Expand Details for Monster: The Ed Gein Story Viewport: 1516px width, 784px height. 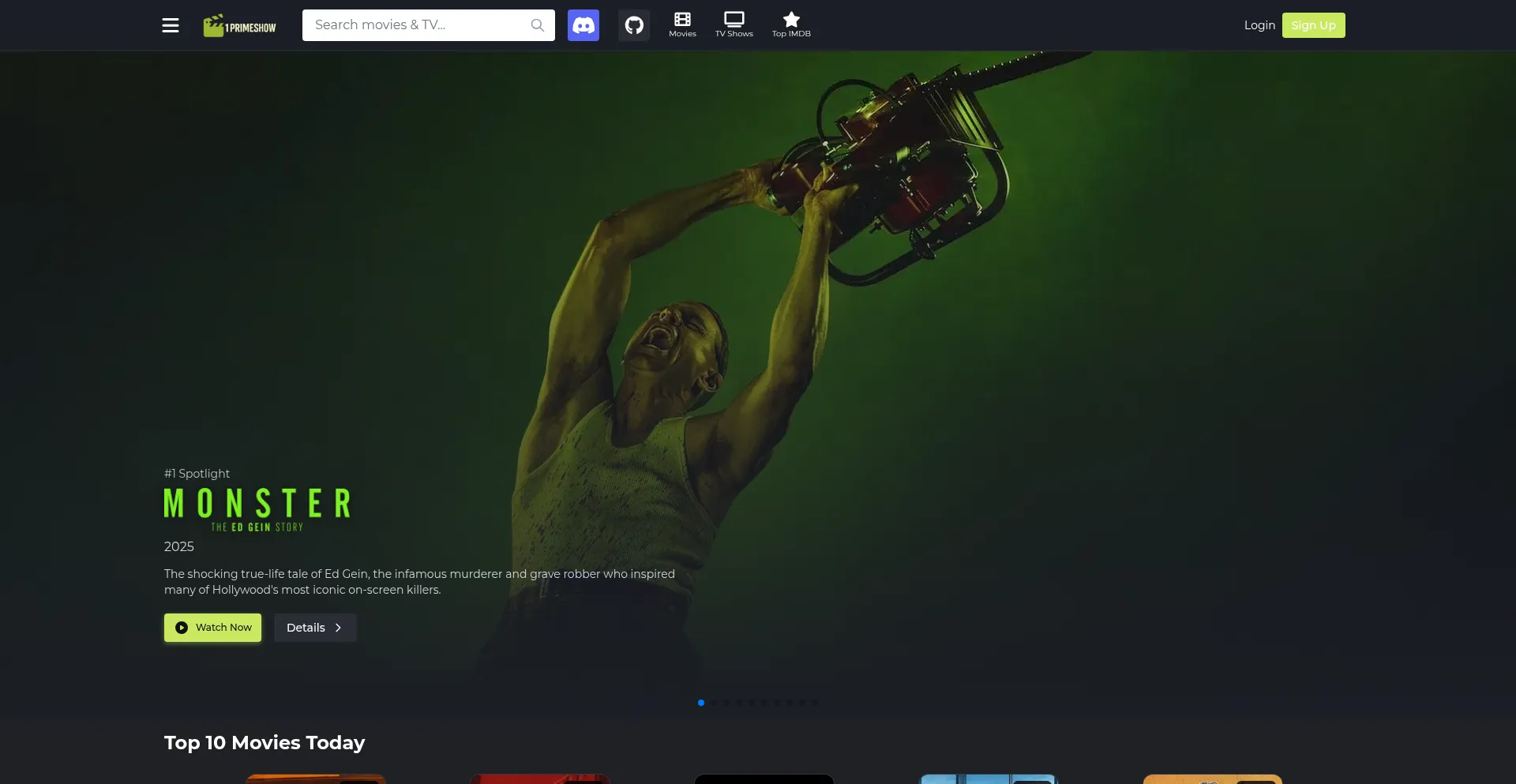pyautogui.click(x=314, y=628)
